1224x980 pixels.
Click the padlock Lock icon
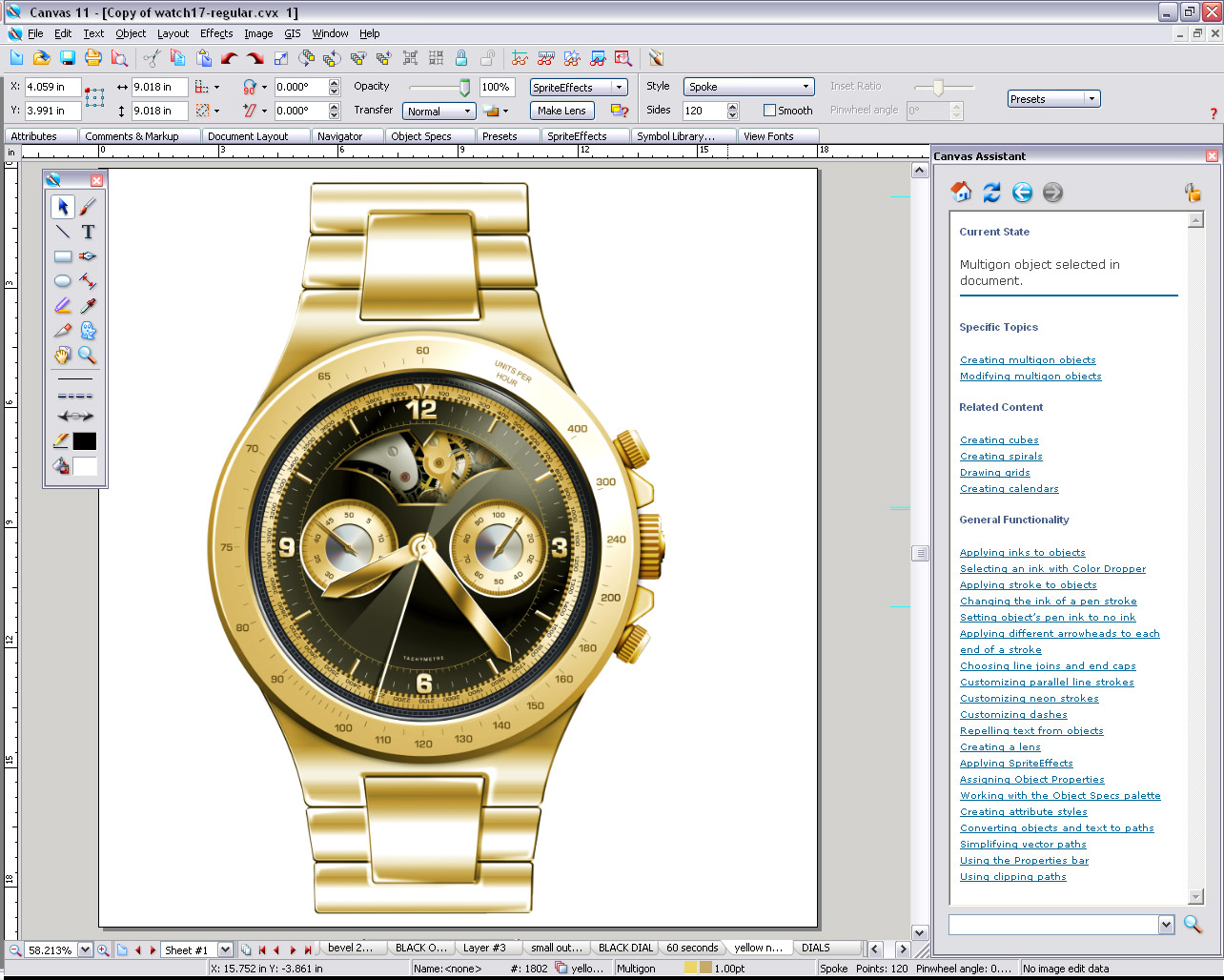(461, 58)
